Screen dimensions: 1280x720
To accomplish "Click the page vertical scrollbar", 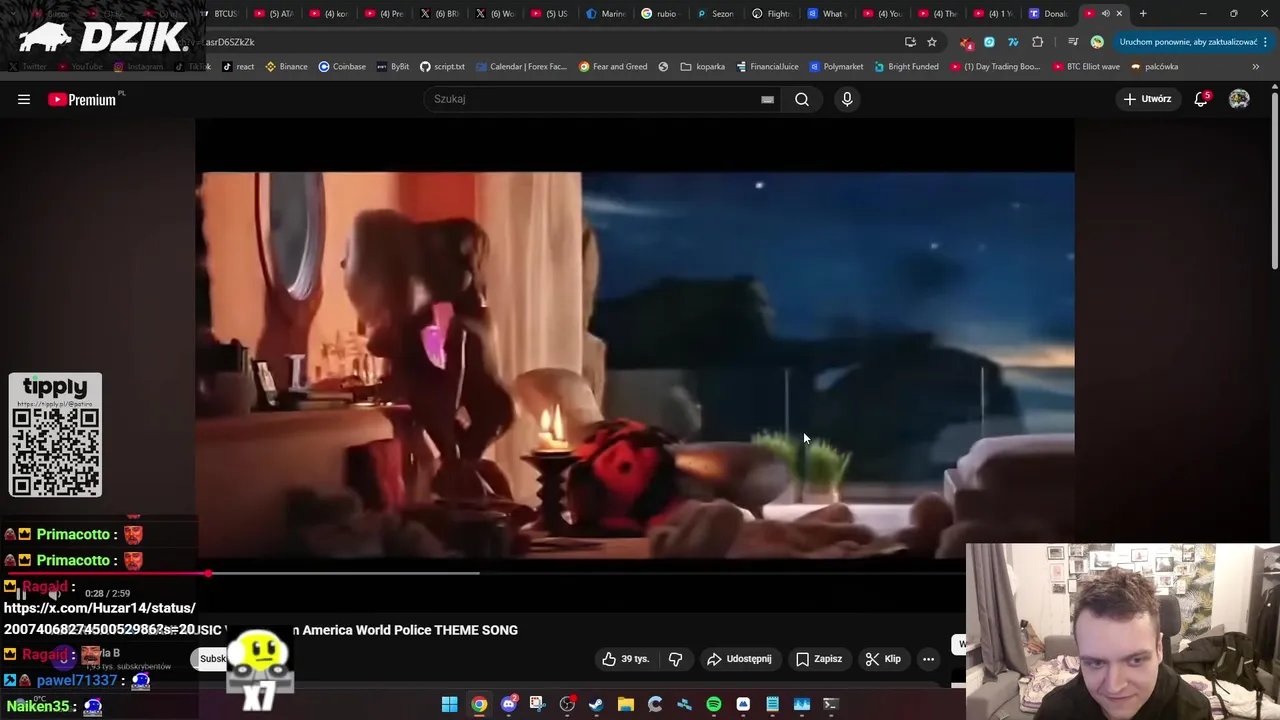I will click(1275, 180).
